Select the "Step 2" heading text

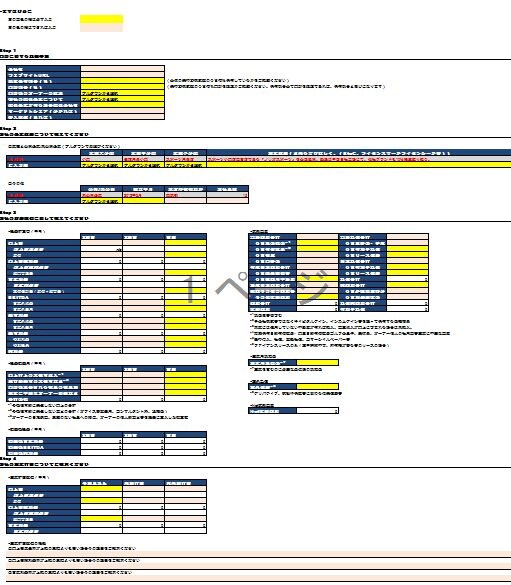8,128
